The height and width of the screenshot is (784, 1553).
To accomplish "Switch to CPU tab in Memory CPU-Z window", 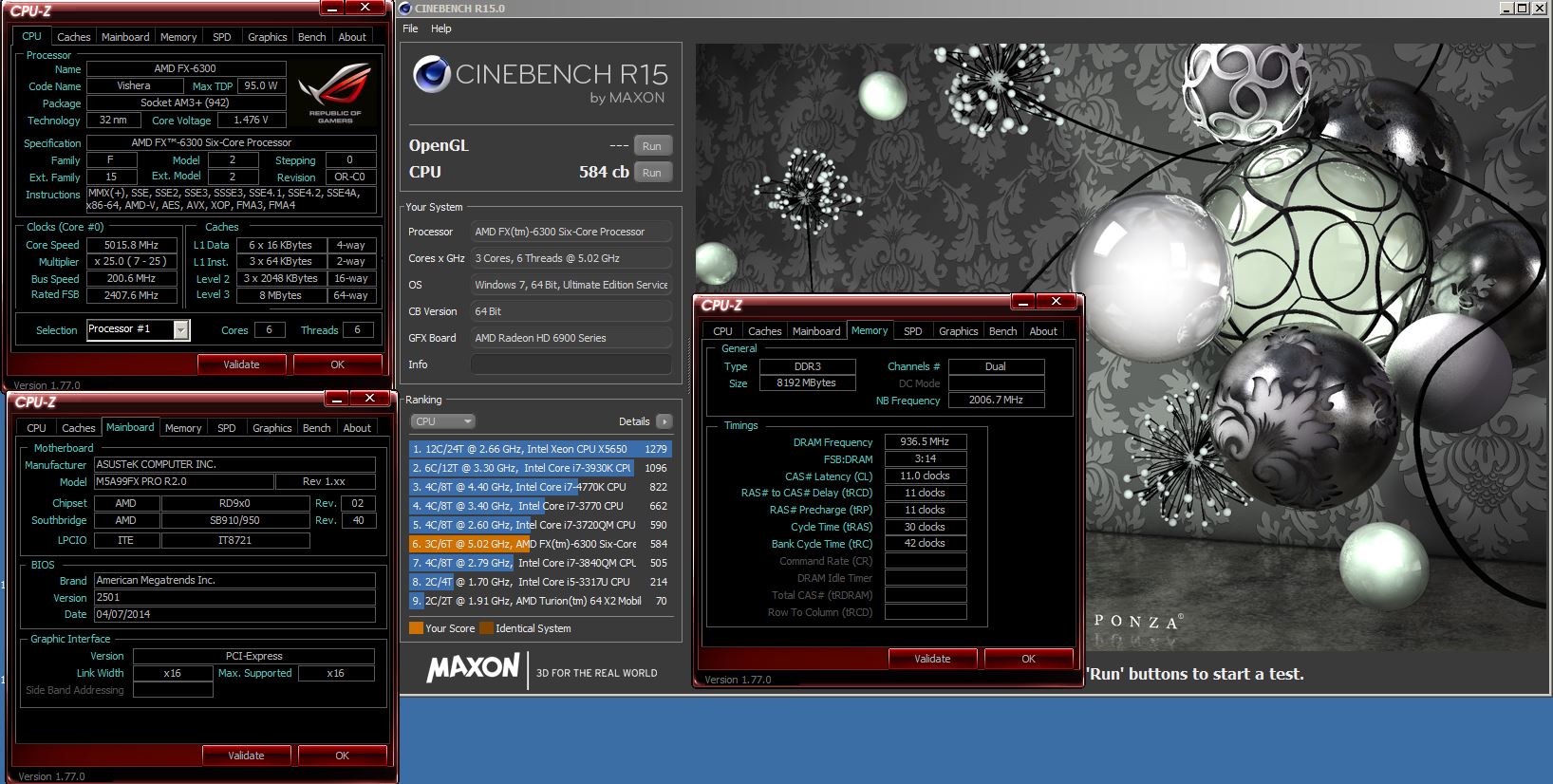I will pyautogui.click(x=722, y=331).
